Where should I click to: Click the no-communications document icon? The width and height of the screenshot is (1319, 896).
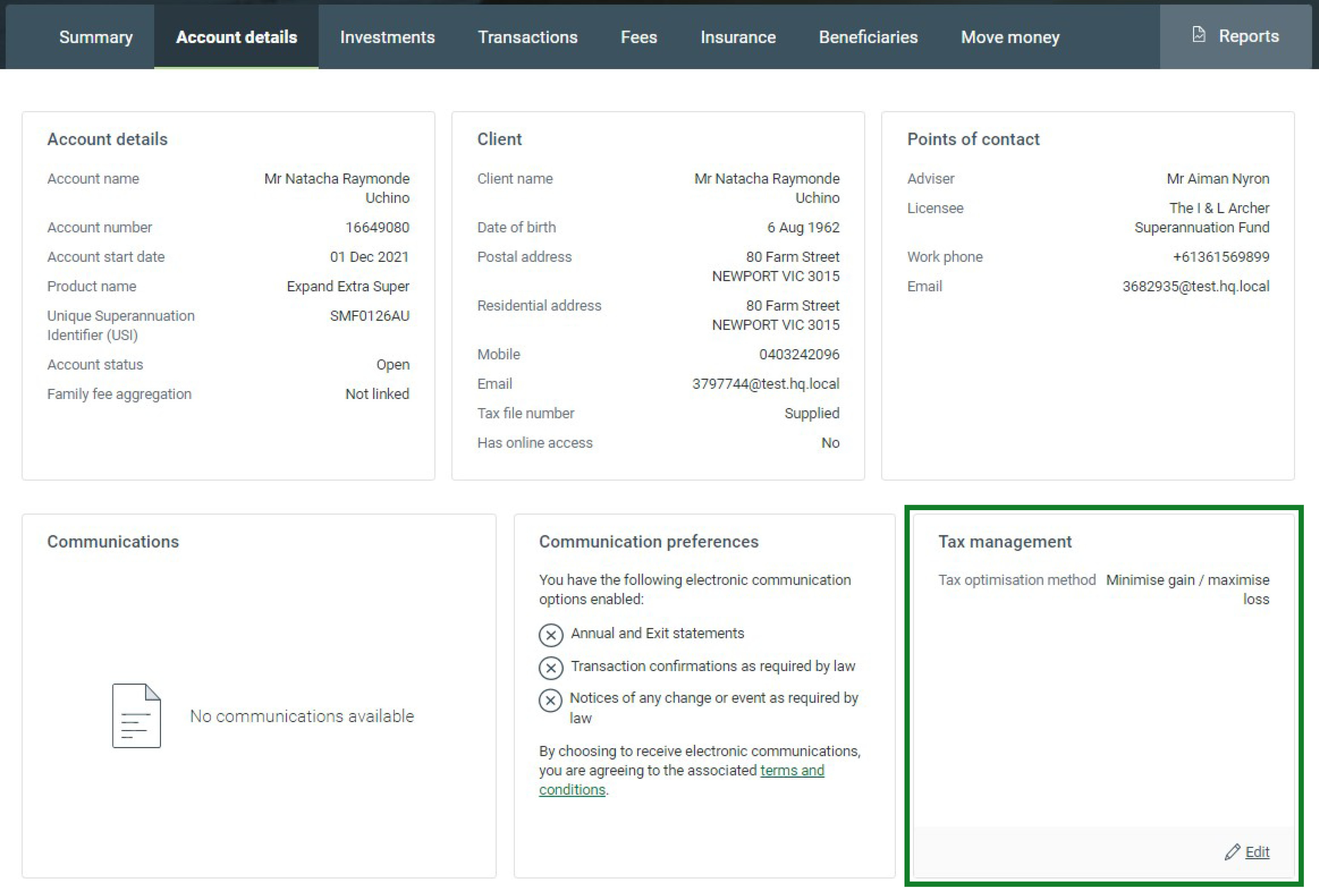[x=136, y=715]
